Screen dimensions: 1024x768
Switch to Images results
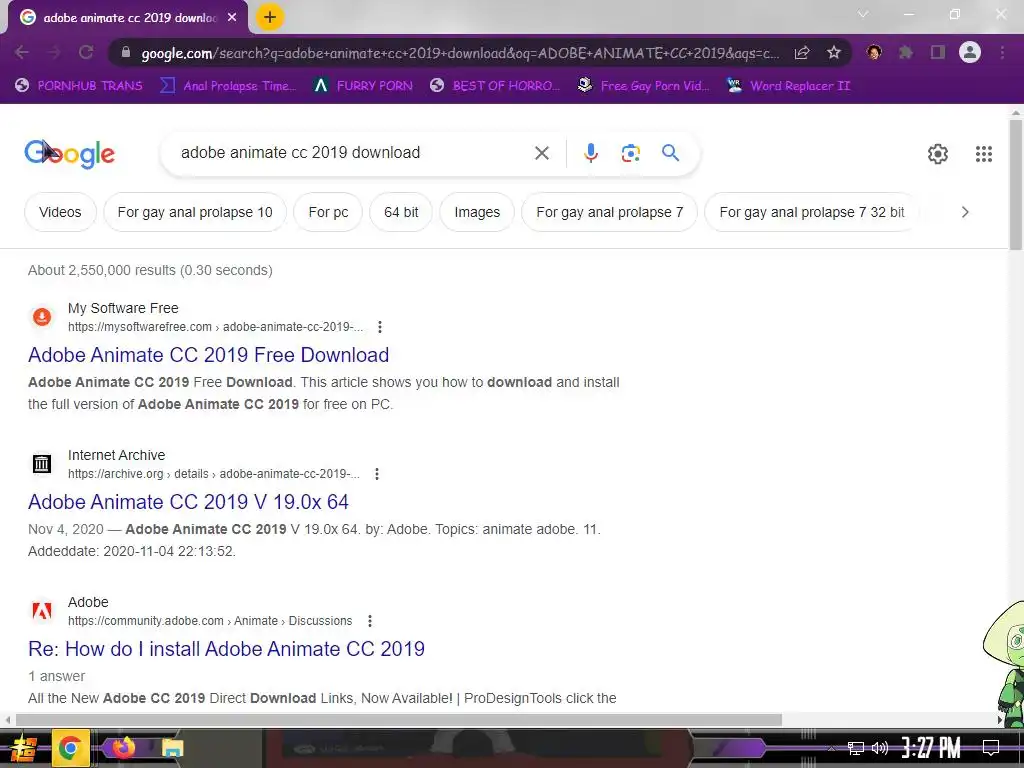[477, 212]
